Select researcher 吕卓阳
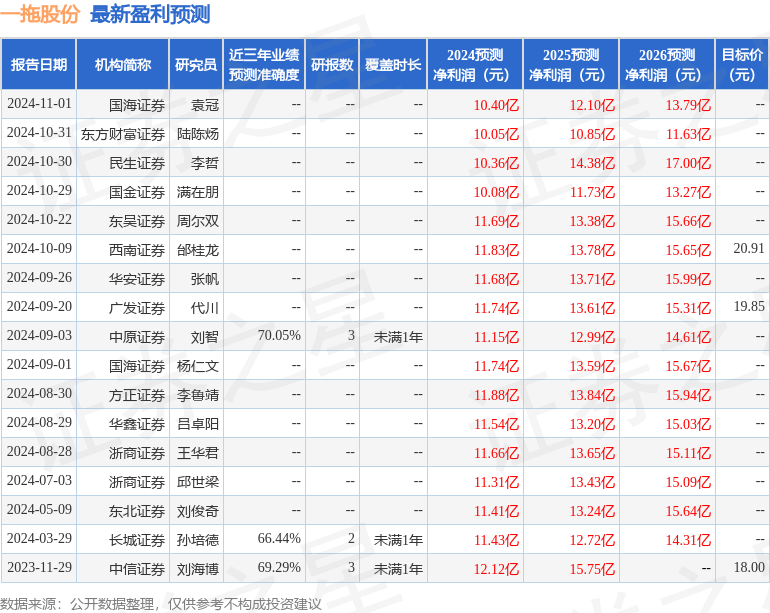The image size is (770, 613). (198, 424)
